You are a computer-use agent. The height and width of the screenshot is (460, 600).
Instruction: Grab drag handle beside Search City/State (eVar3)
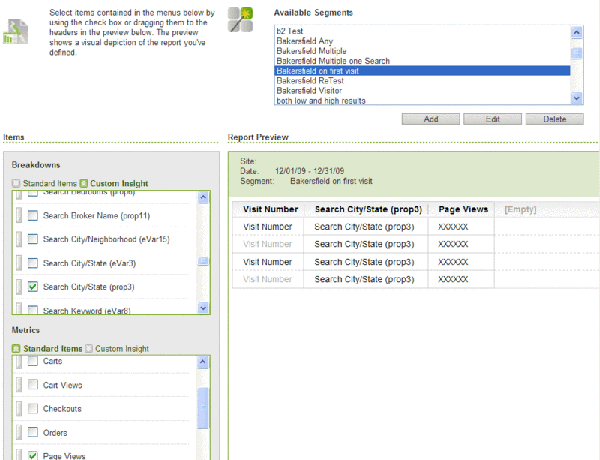(x=19, y=263)
